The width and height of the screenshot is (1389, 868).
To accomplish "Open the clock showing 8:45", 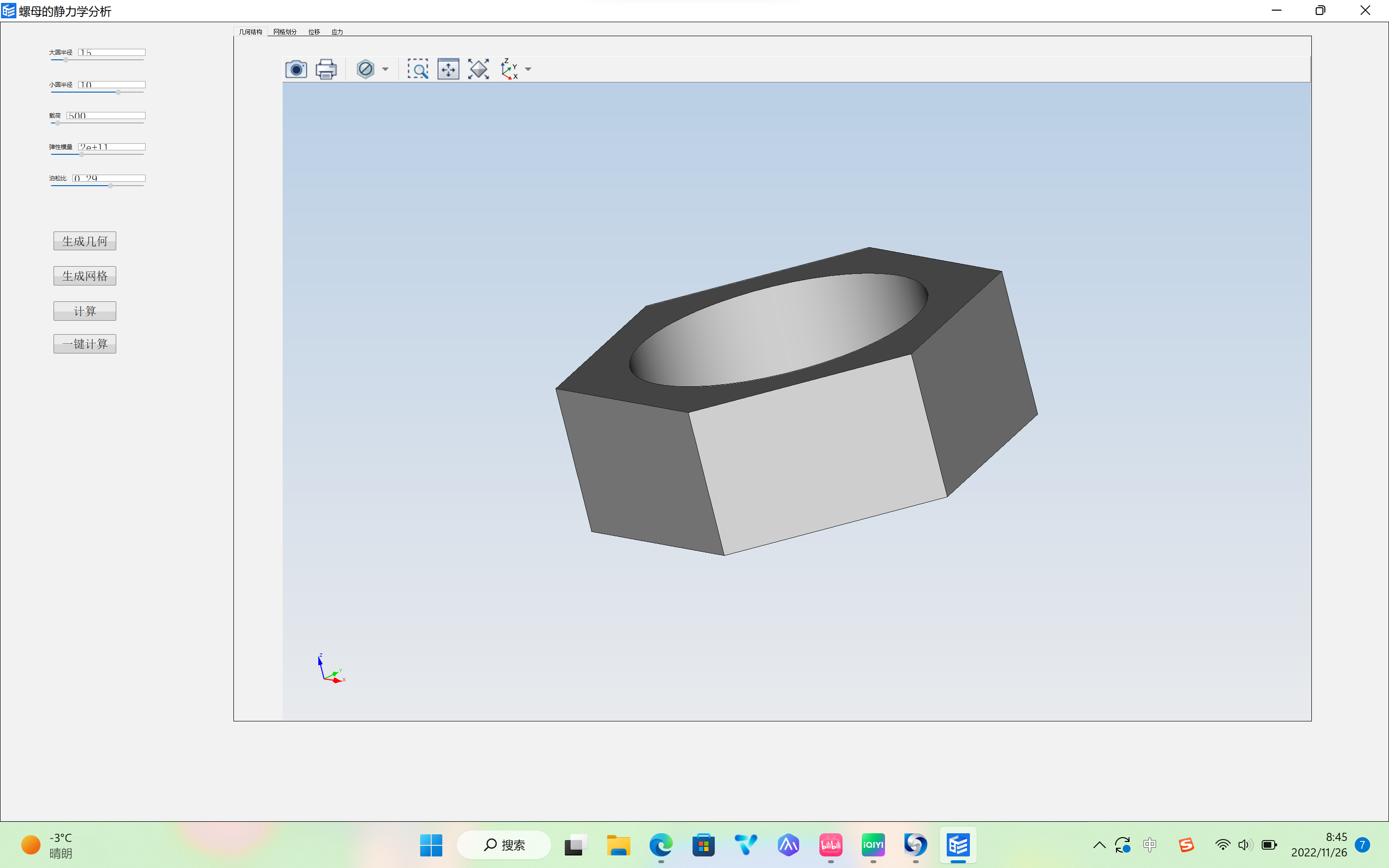I will coord(1319,844).
